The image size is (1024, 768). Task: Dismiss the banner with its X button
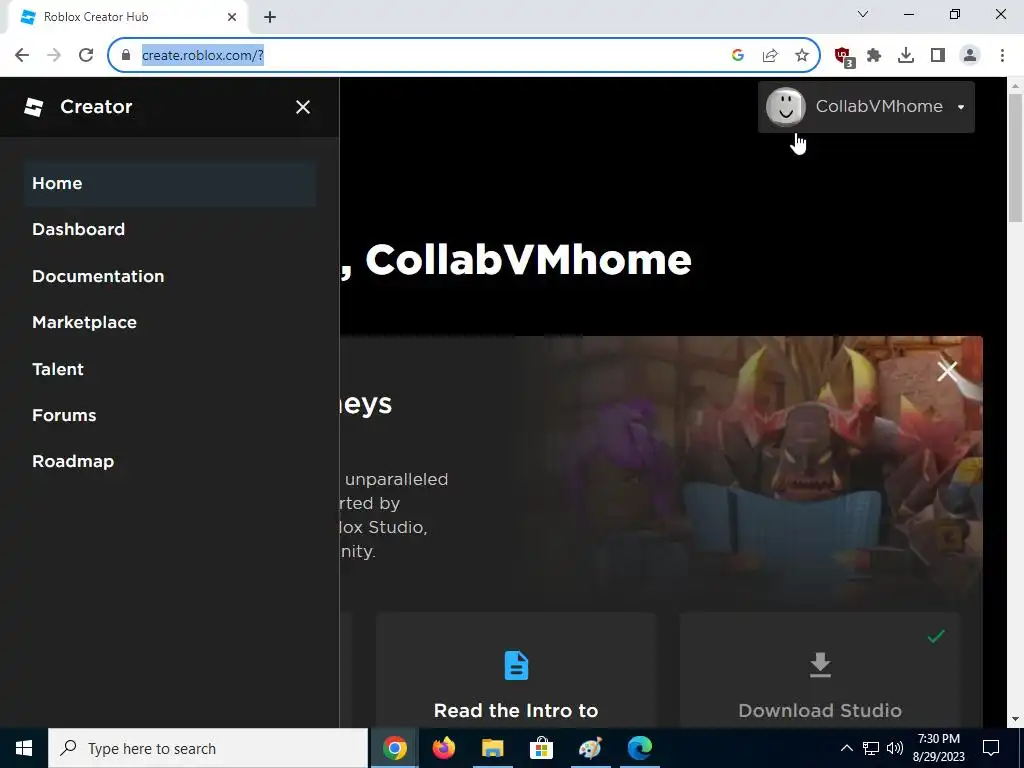pyautogui.click(x=947, y=371)
